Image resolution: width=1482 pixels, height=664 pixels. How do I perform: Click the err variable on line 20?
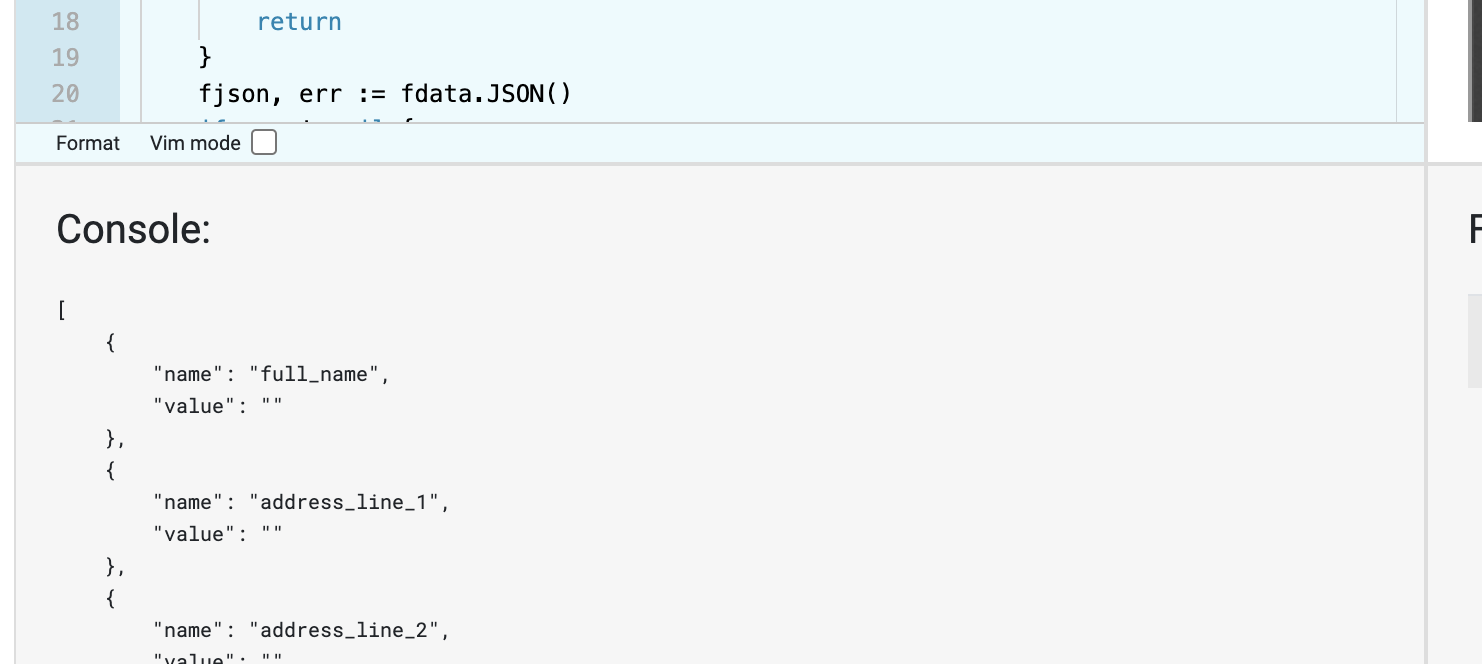323,94
